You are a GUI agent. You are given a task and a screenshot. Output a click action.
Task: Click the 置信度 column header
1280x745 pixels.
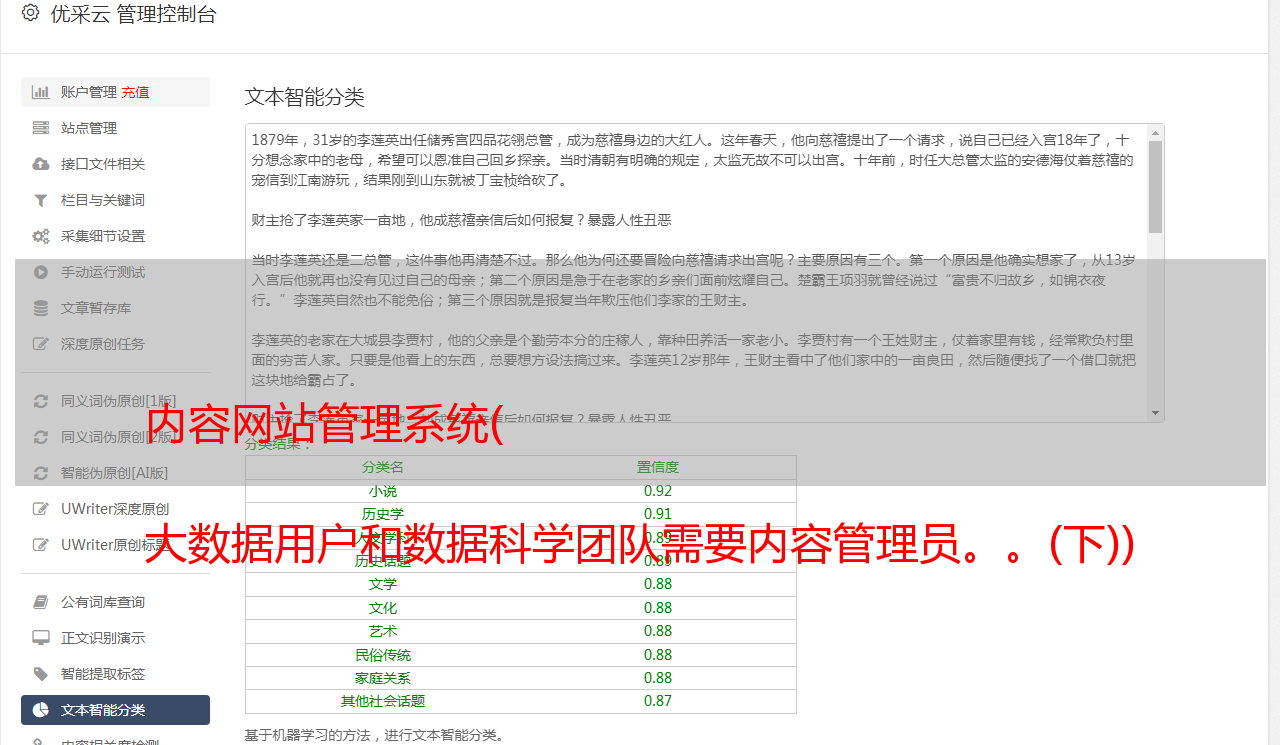click(658, 467)
